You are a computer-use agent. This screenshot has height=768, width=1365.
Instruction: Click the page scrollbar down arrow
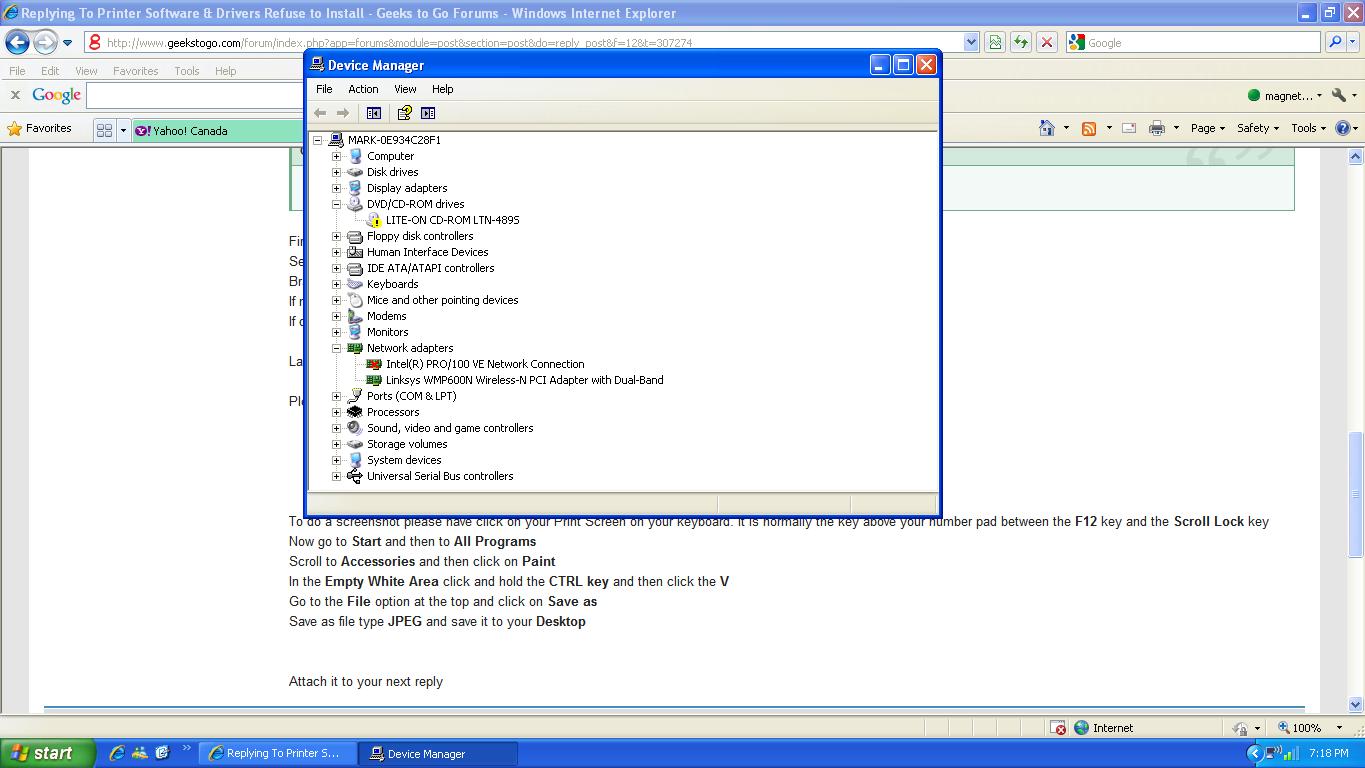coord(1356,705)
